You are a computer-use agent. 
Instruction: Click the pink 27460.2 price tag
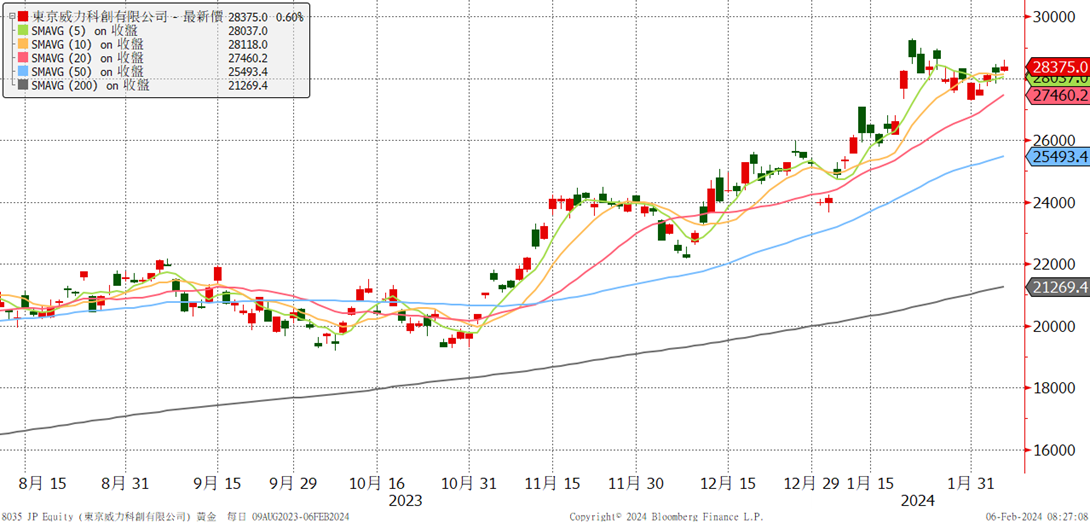[1057, 95]
